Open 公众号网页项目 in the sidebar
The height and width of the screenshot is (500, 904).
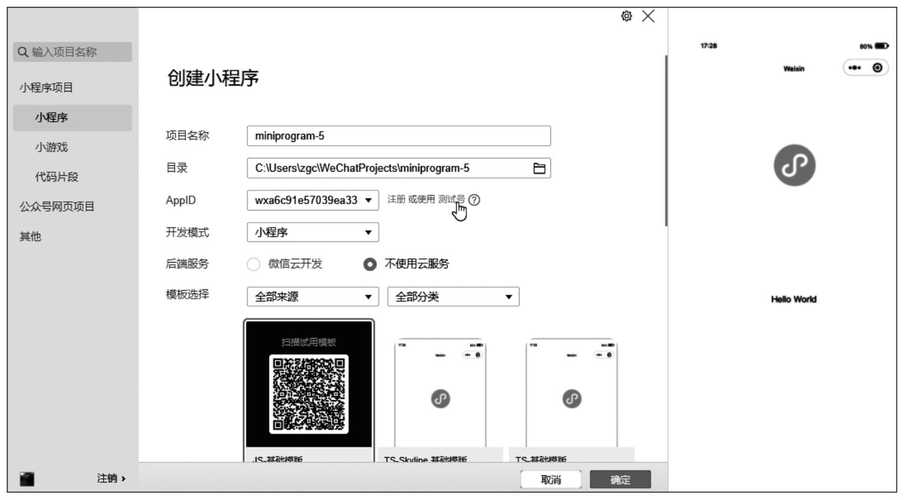[57, 207]
